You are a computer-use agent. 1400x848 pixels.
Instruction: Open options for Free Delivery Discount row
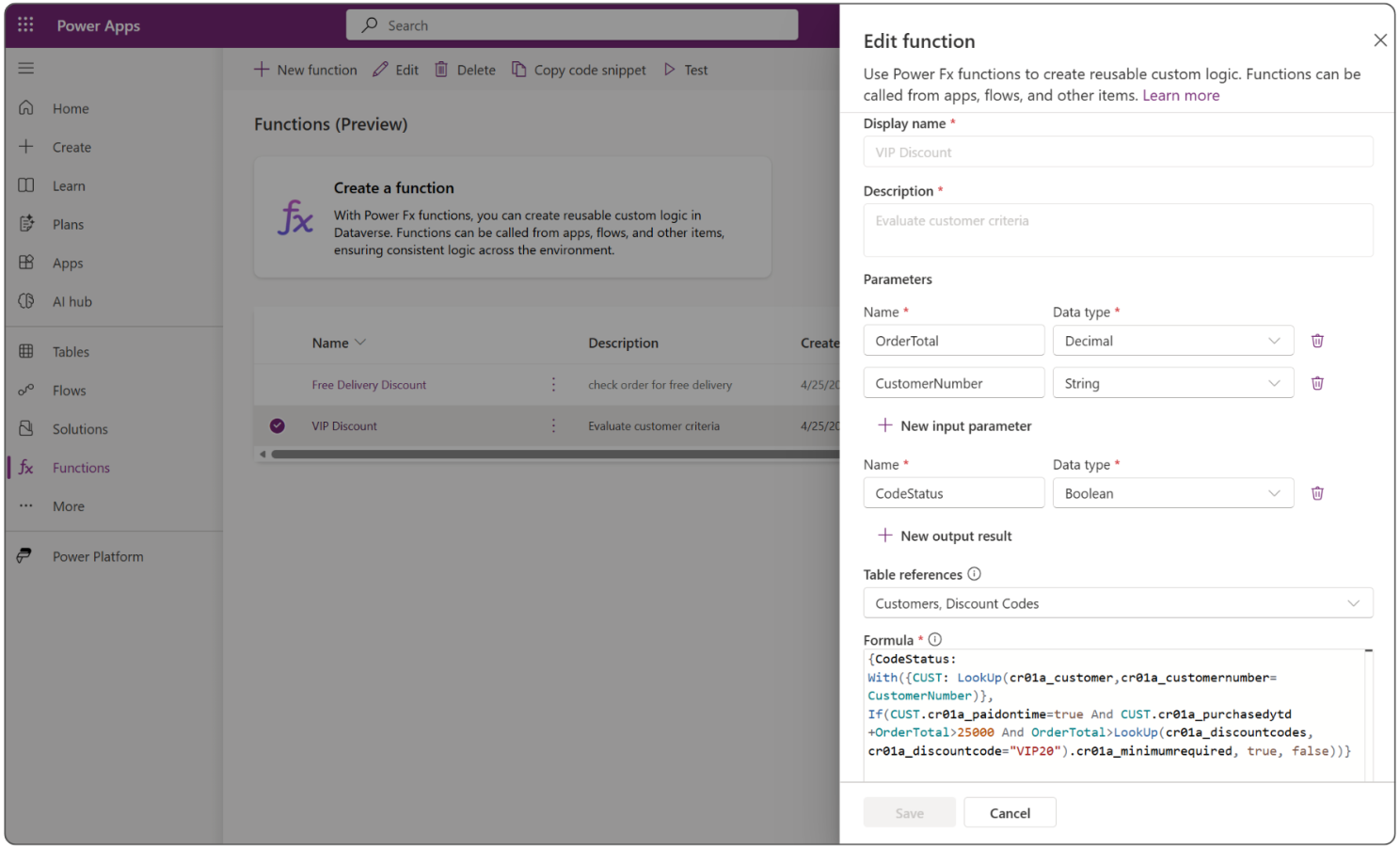pyautogui.click(x=553, y=384)
